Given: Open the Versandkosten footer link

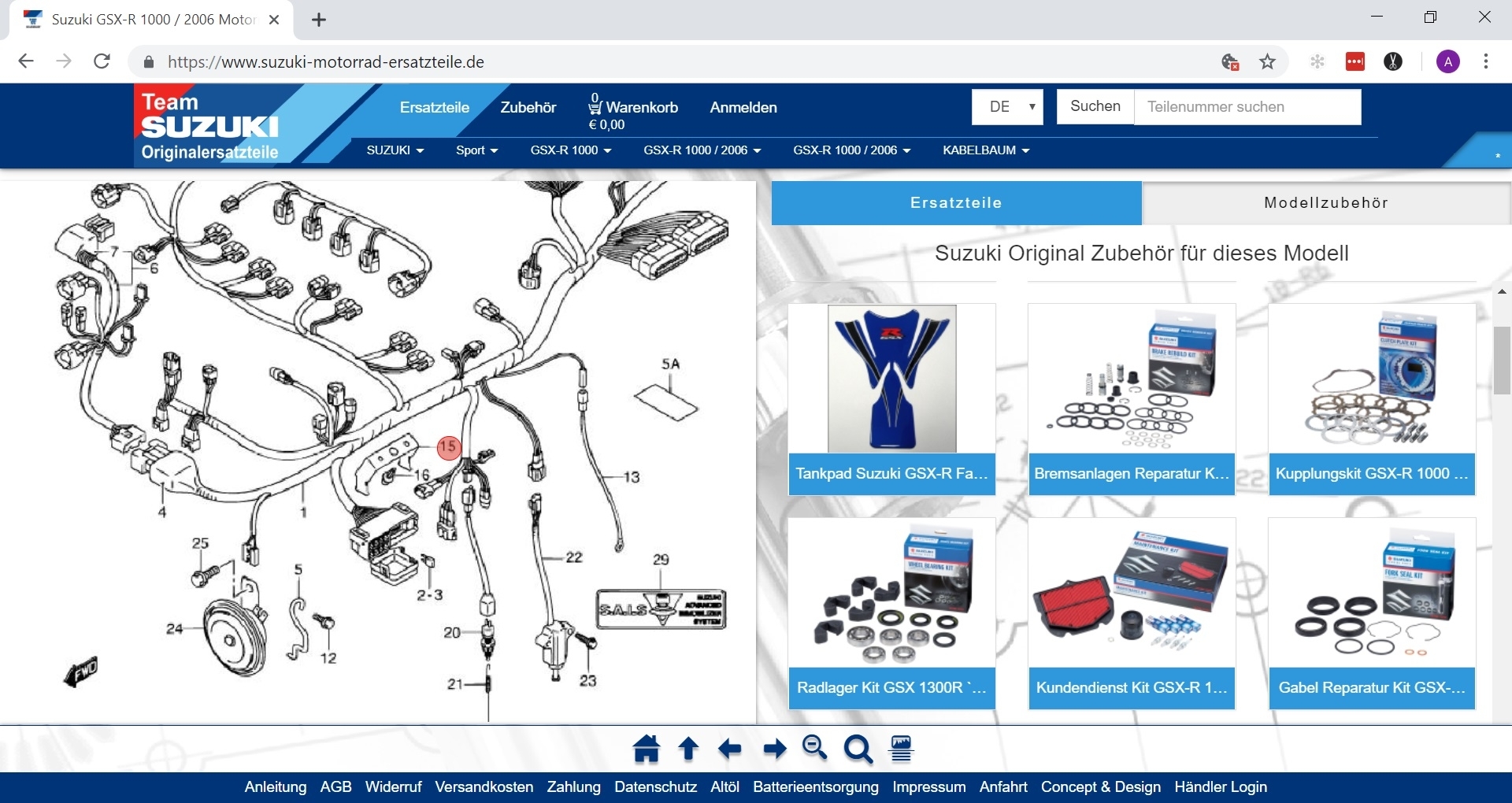Looking at the screenshot, I should [x=484, y=787].
